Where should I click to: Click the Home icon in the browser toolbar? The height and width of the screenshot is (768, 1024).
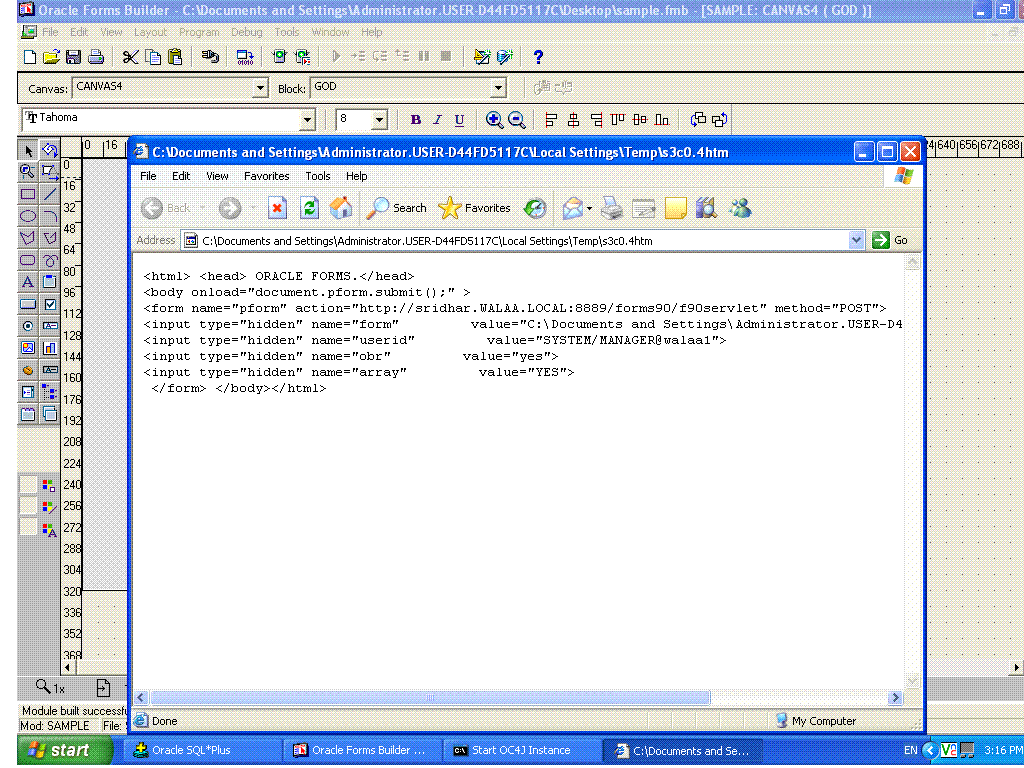(341, 208)
